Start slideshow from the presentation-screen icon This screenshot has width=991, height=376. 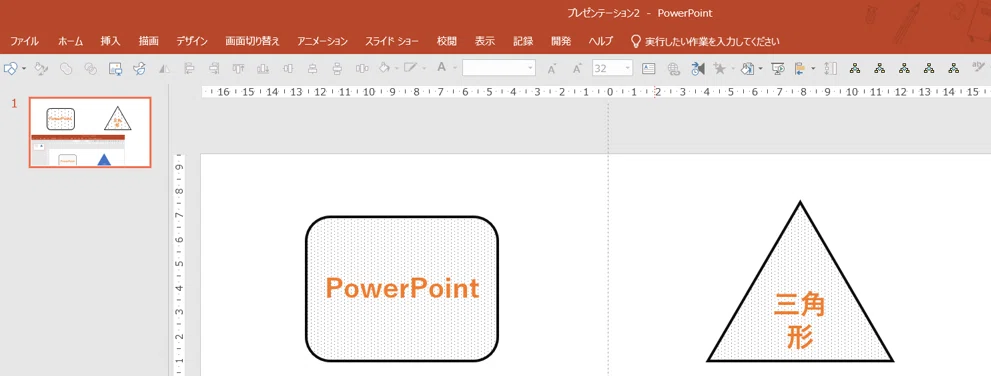(778, 68)
